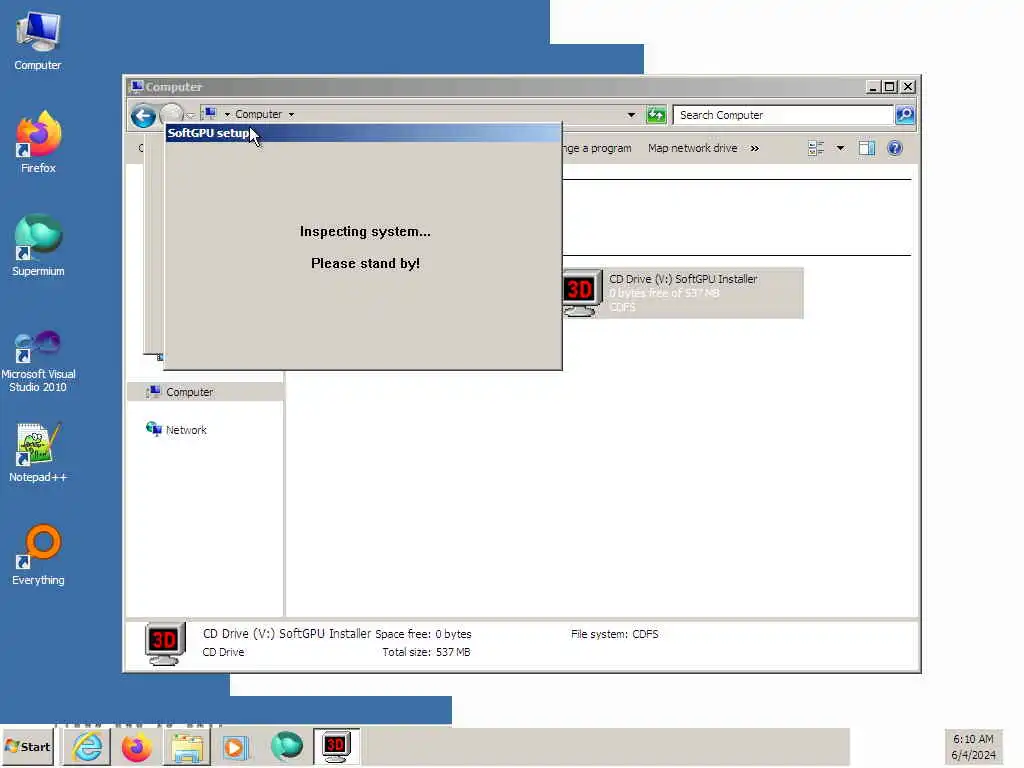Viewport: 1024px width, 768px height.
Task: Open Firefox from the taskbar
Action: pyautogui.click(x=136, y=746)
